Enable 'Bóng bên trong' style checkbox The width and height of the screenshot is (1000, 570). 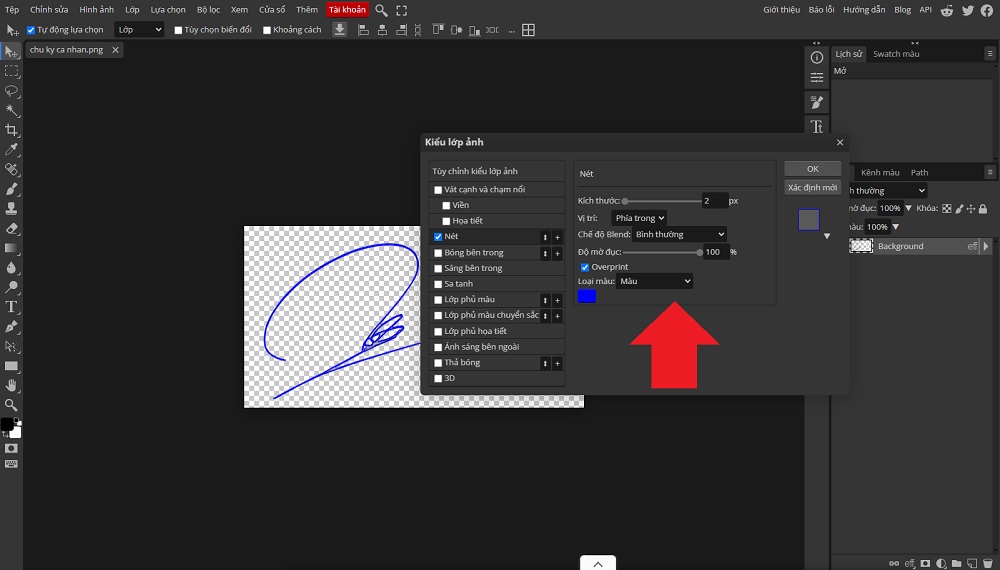(438, 253)
